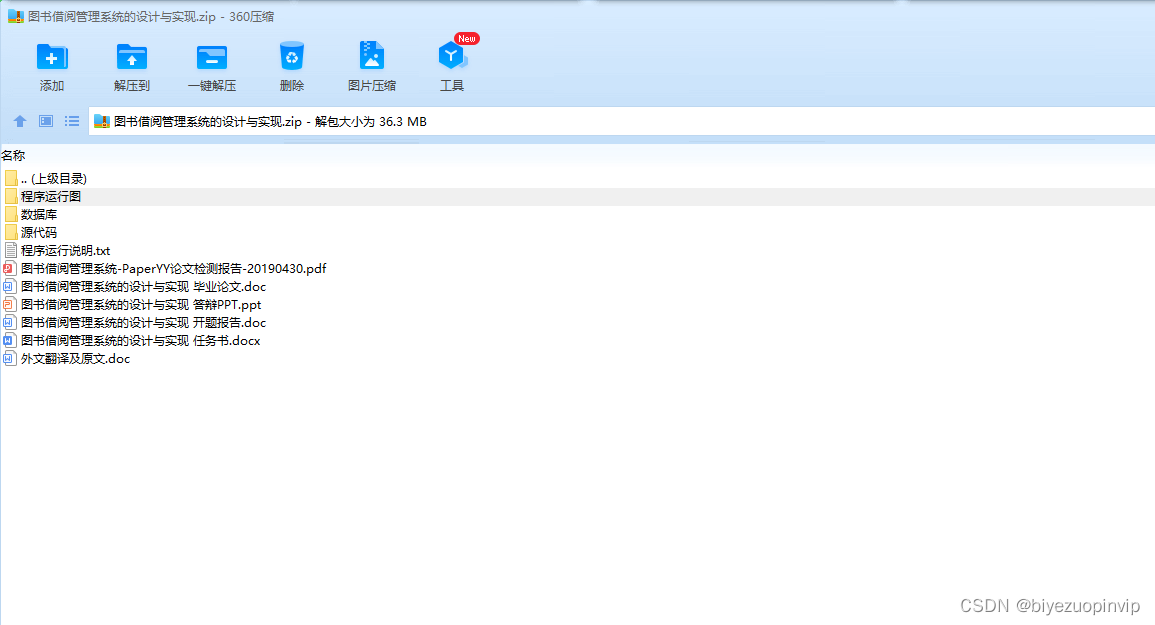Select 图书借阅管理系统-PaperYY论文检测报告-20190430.pdf
The image size is (1155, 625).
click(174, 268)
